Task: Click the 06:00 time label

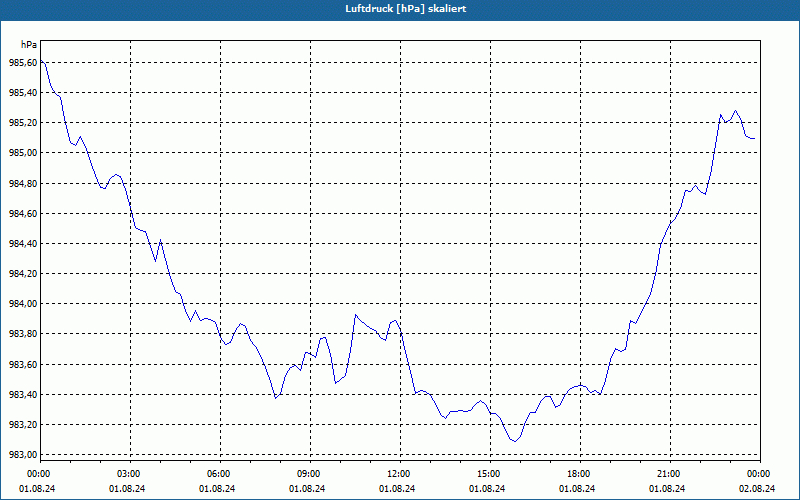Action: point(220,474)
